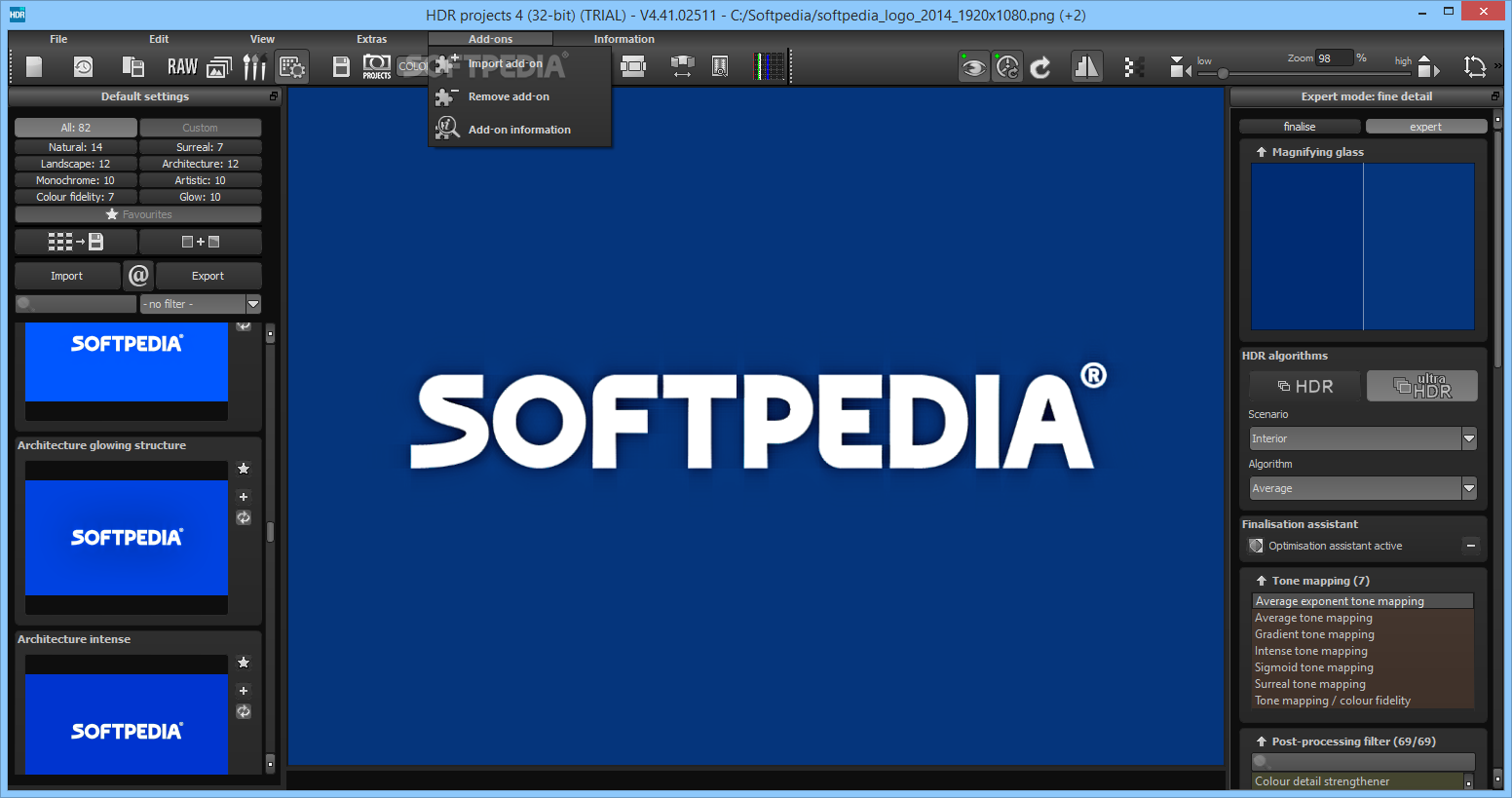This screenshot has height=798, width=1512.
Task: Click the magnifier document icon in toolbar
Action: tap(720, 66)
